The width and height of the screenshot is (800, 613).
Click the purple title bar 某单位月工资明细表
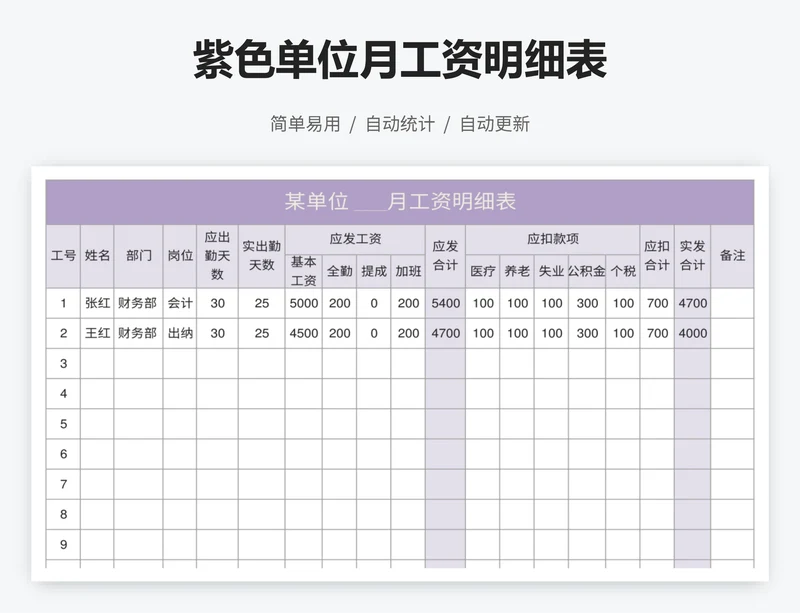[x=399, y=202]
